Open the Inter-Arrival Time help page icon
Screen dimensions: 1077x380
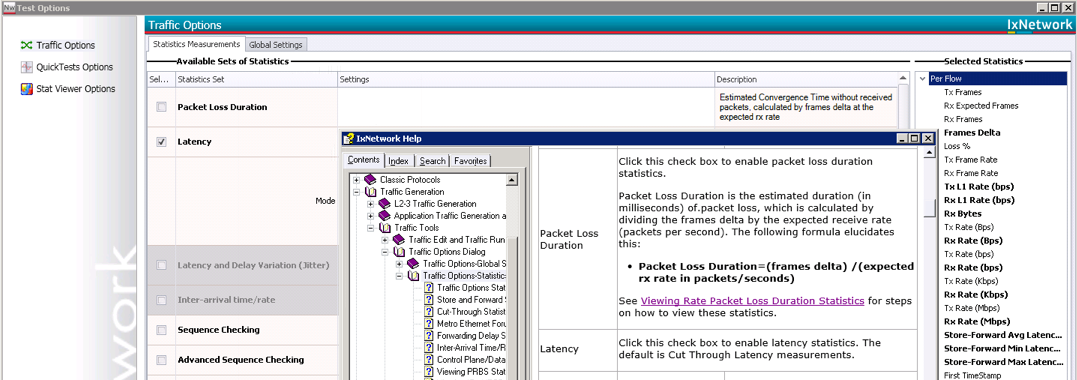[x=429, y=348]
